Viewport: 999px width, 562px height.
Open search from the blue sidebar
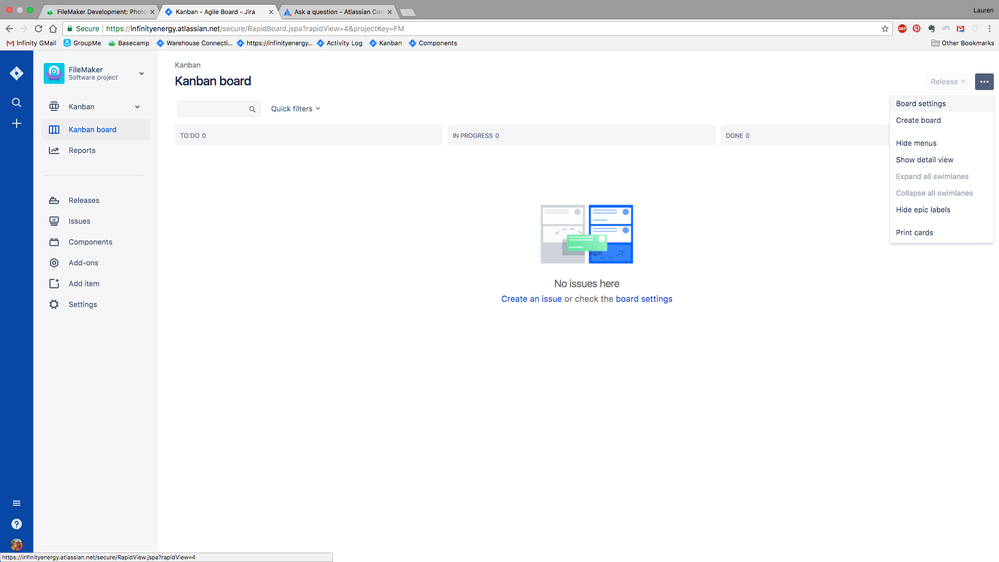(x=17, y=103)
